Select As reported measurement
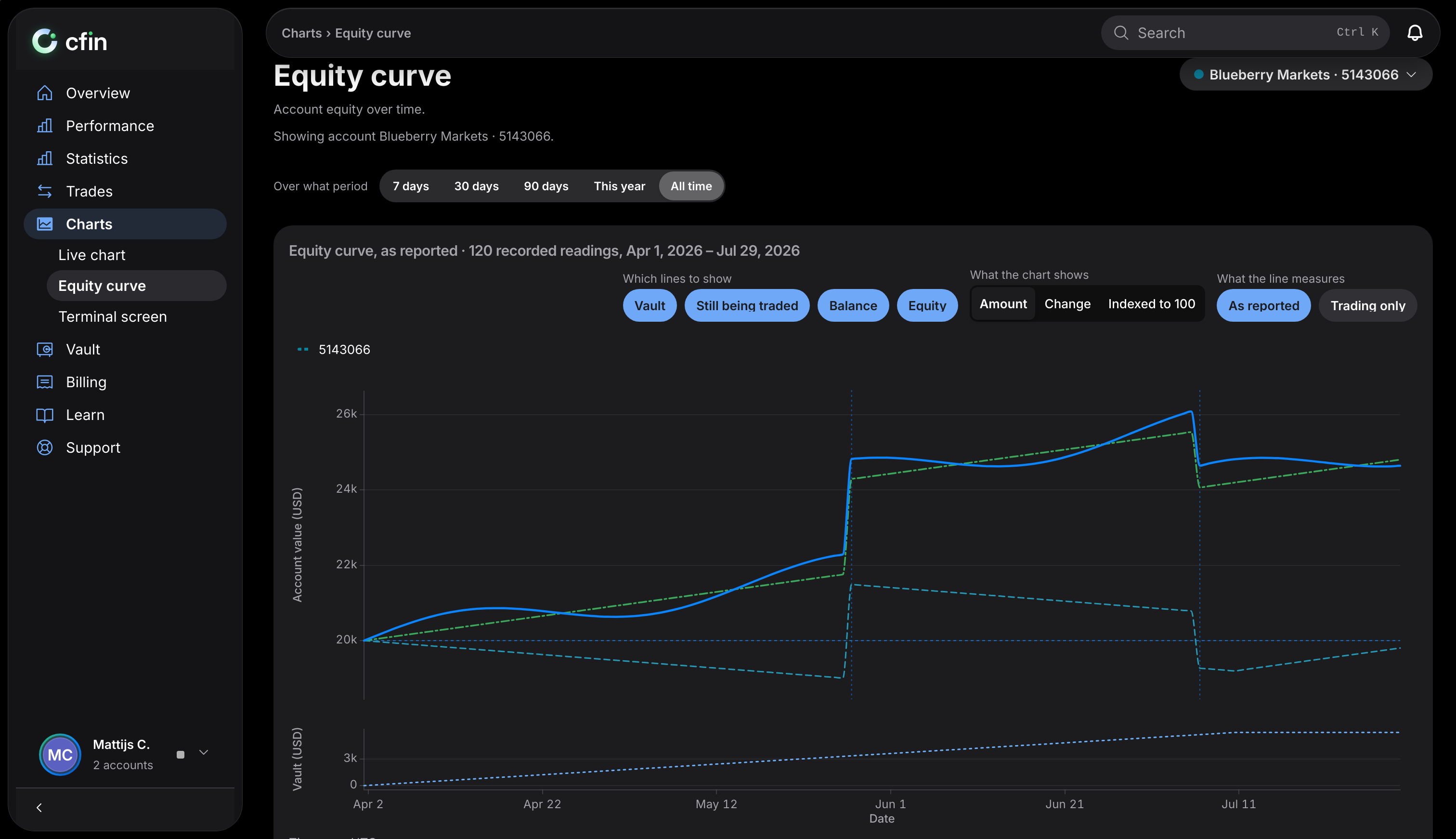The height and width of the screenshot is (839, 1456). (1263, 305)
